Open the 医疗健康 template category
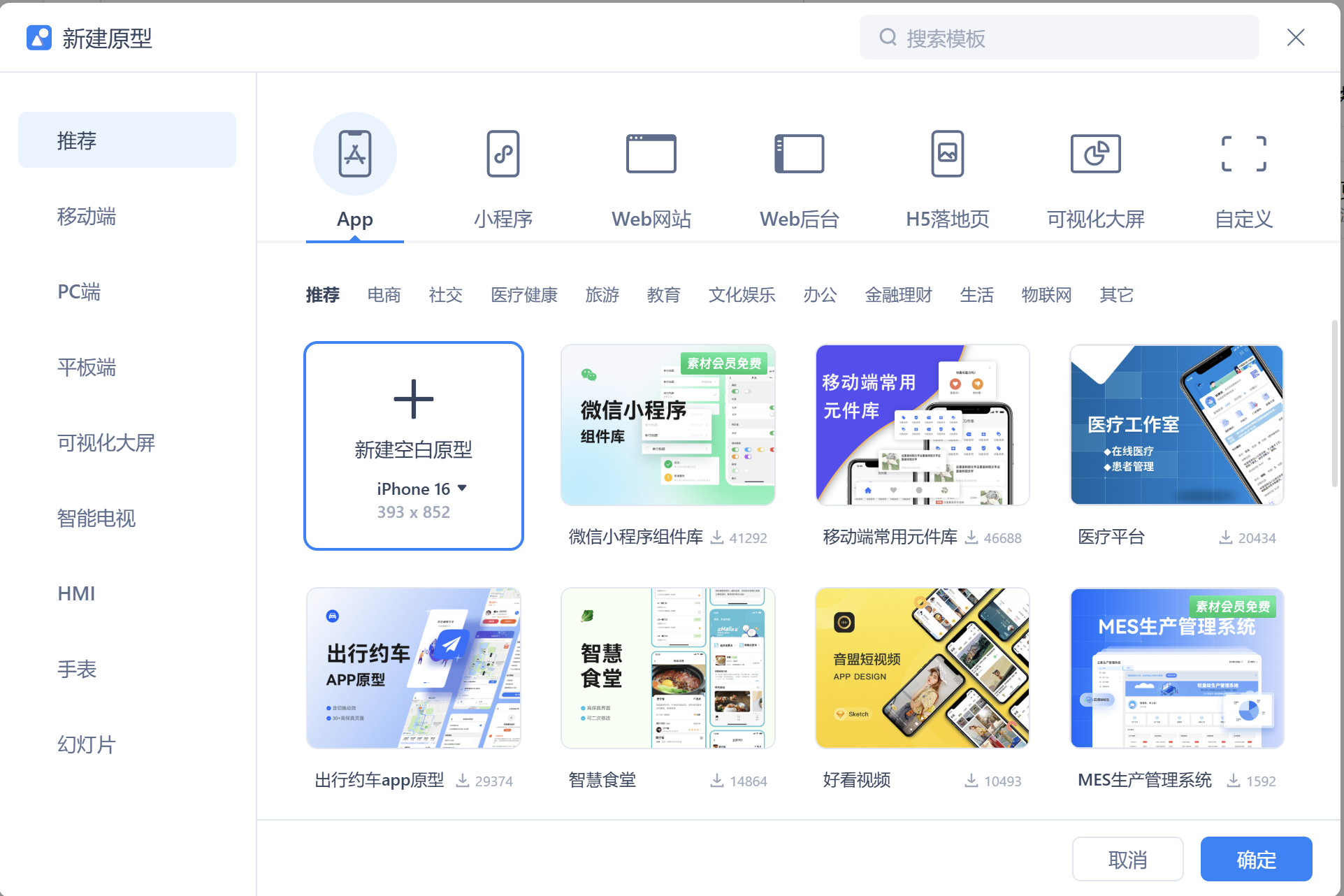Image resolution: width=1344 pixels, height=896 pixels. pyautogui.click(x=523, y=295)
